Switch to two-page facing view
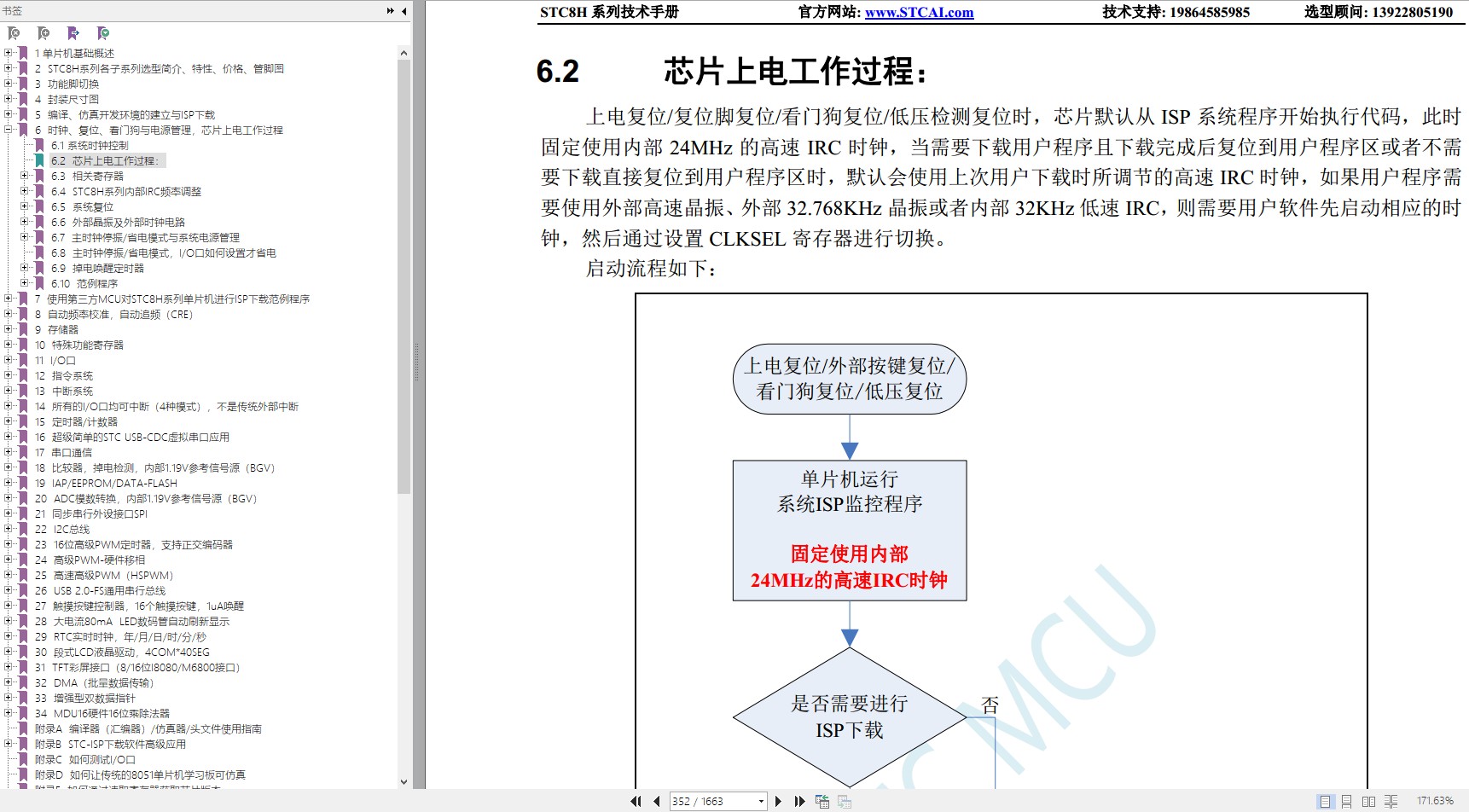 [x=1368, y=801]
